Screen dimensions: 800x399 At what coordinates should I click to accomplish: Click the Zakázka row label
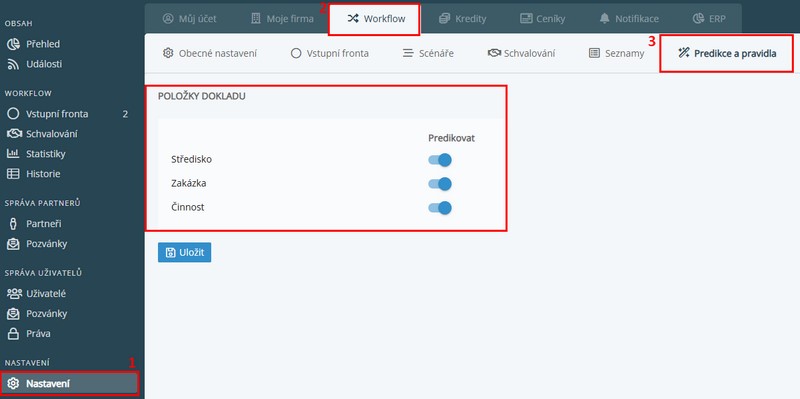[189, 183]
